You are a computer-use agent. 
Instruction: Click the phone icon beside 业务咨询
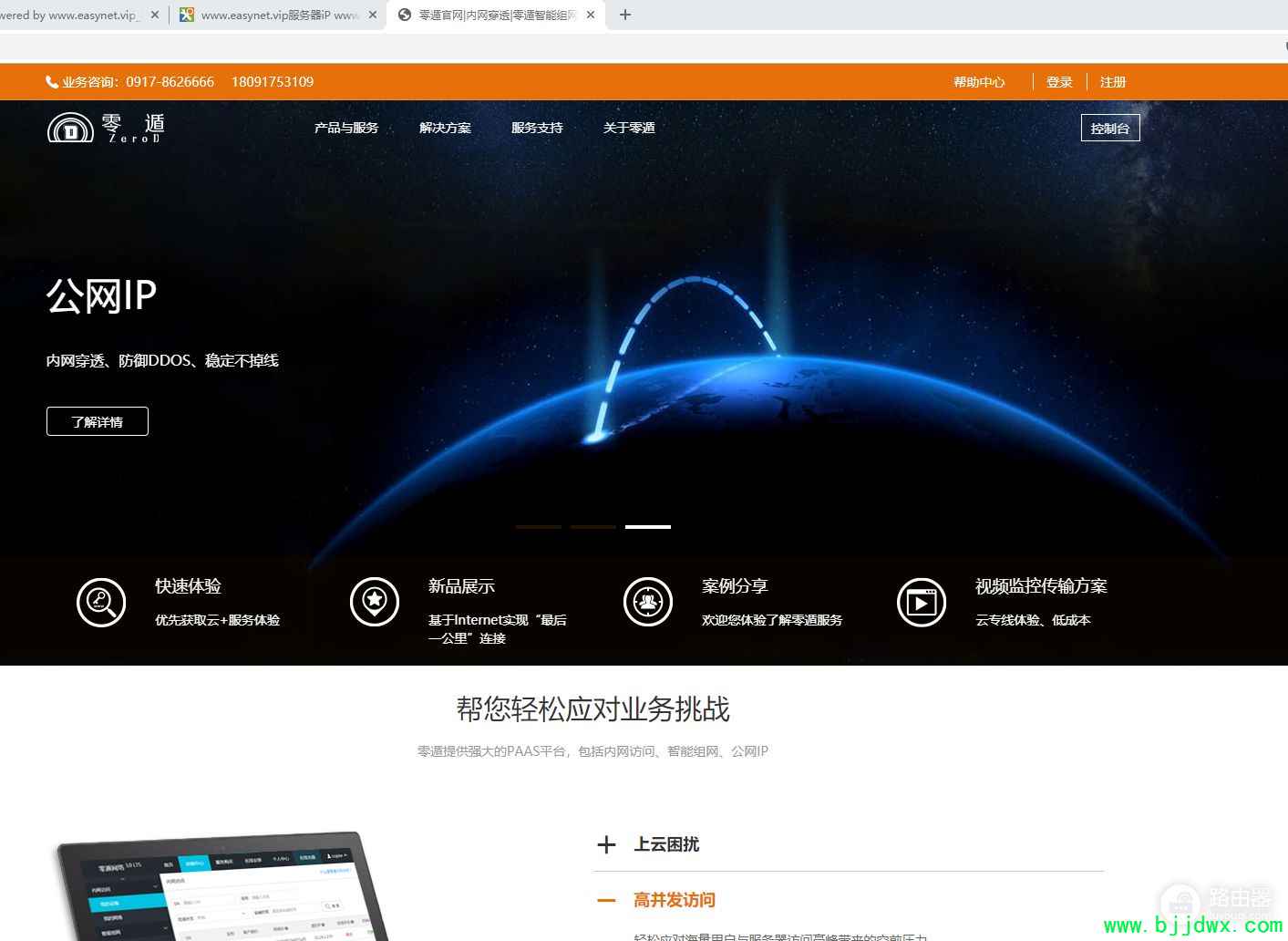52,82
